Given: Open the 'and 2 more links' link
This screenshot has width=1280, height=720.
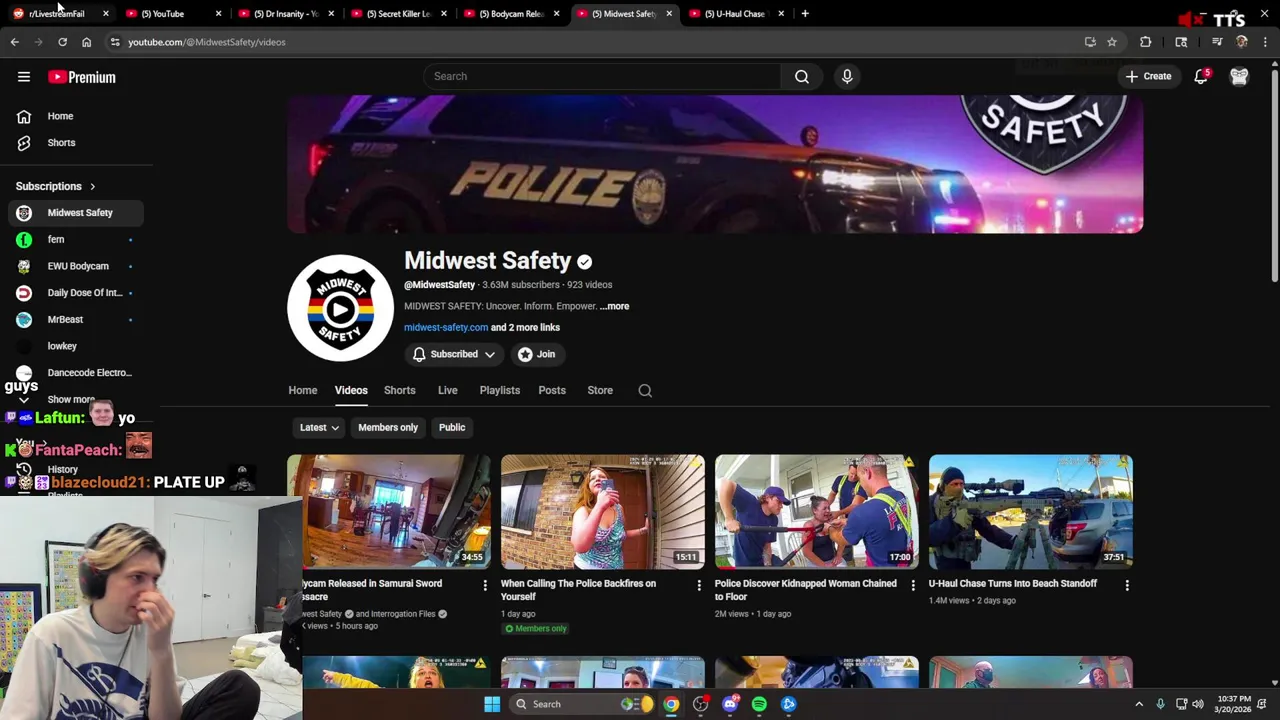Looking at the screenshot, I should point(525,327).
